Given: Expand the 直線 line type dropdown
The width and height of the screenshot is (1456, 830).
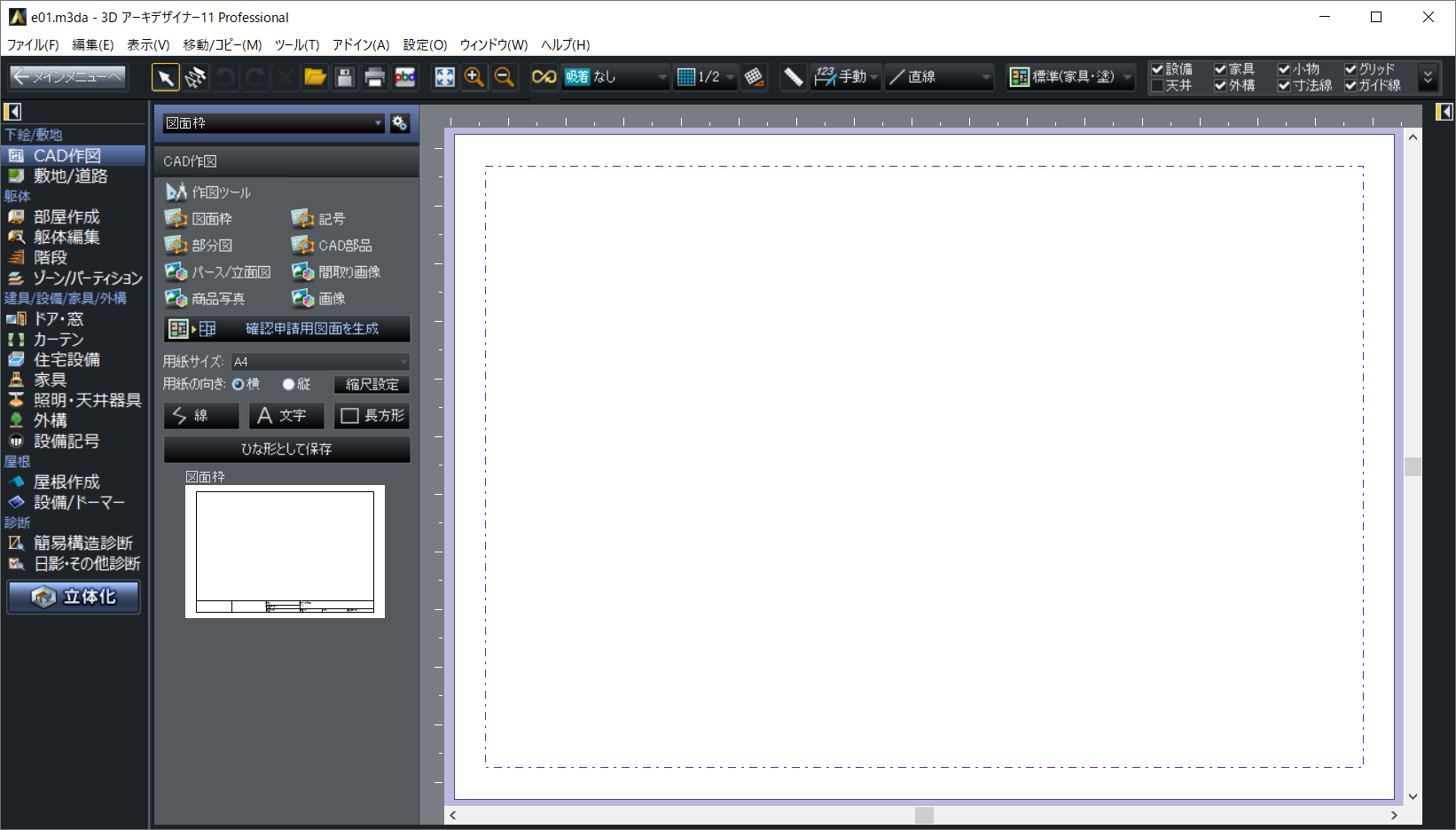Looking at the screenshot, I should [x=940, y=78].
